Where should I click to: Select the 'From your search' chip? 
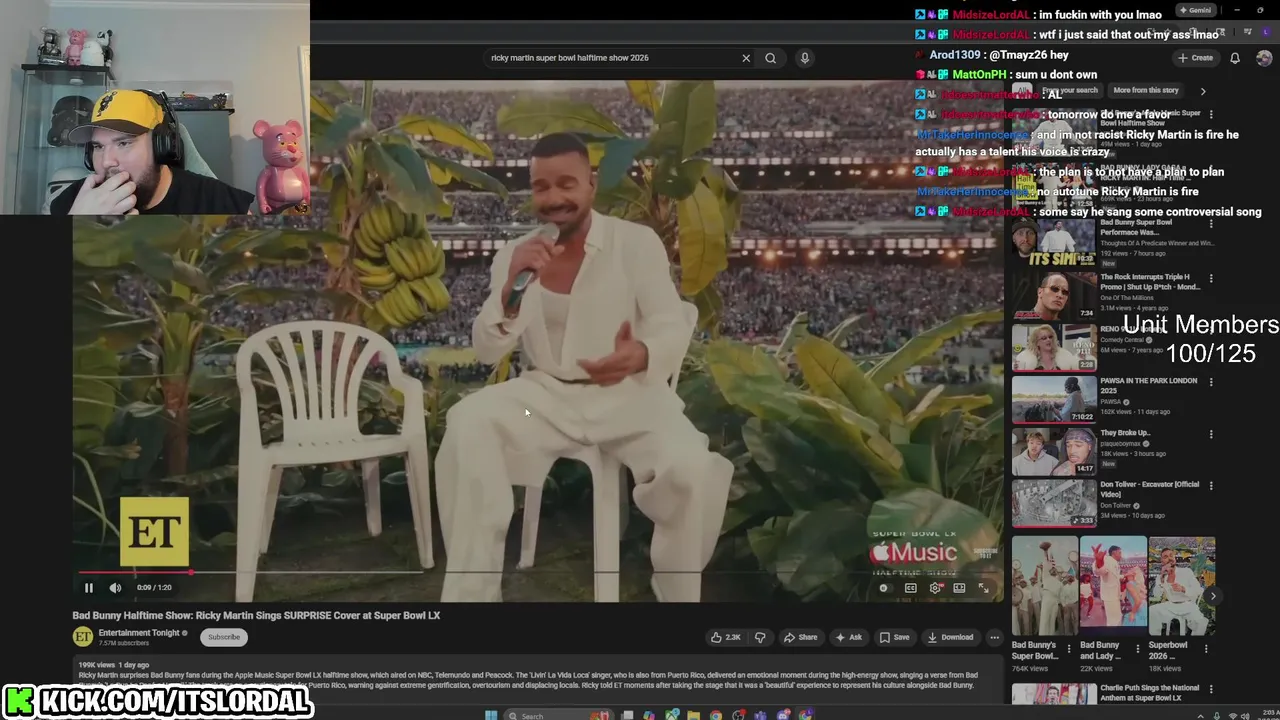click(1070, 90)
